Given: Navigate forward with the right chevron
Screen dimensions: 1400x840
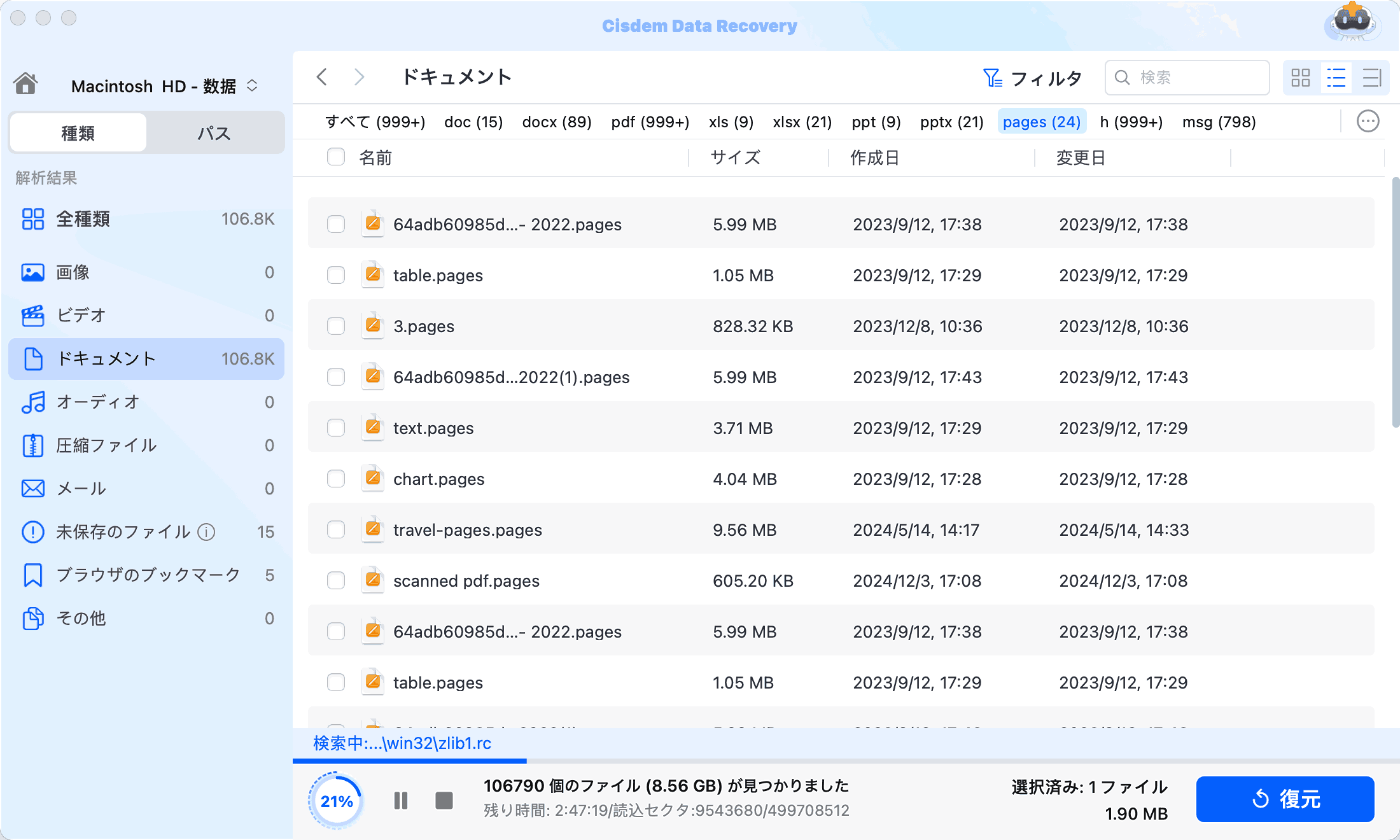Looking at the screenshot, I should 360,77.
